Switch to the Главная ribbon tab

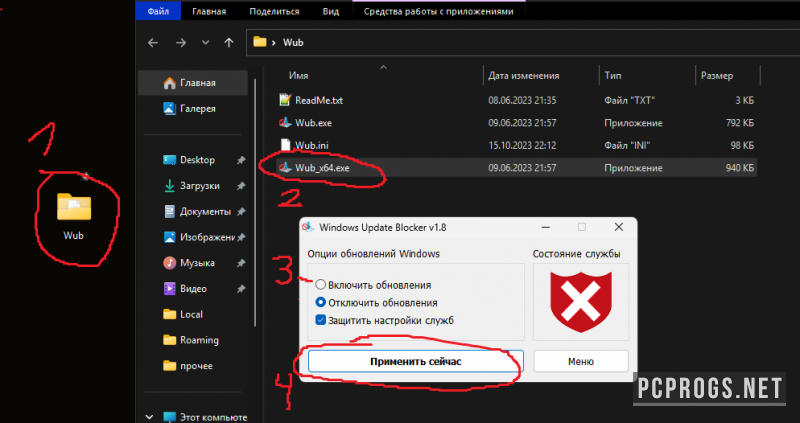pos(209,11)
